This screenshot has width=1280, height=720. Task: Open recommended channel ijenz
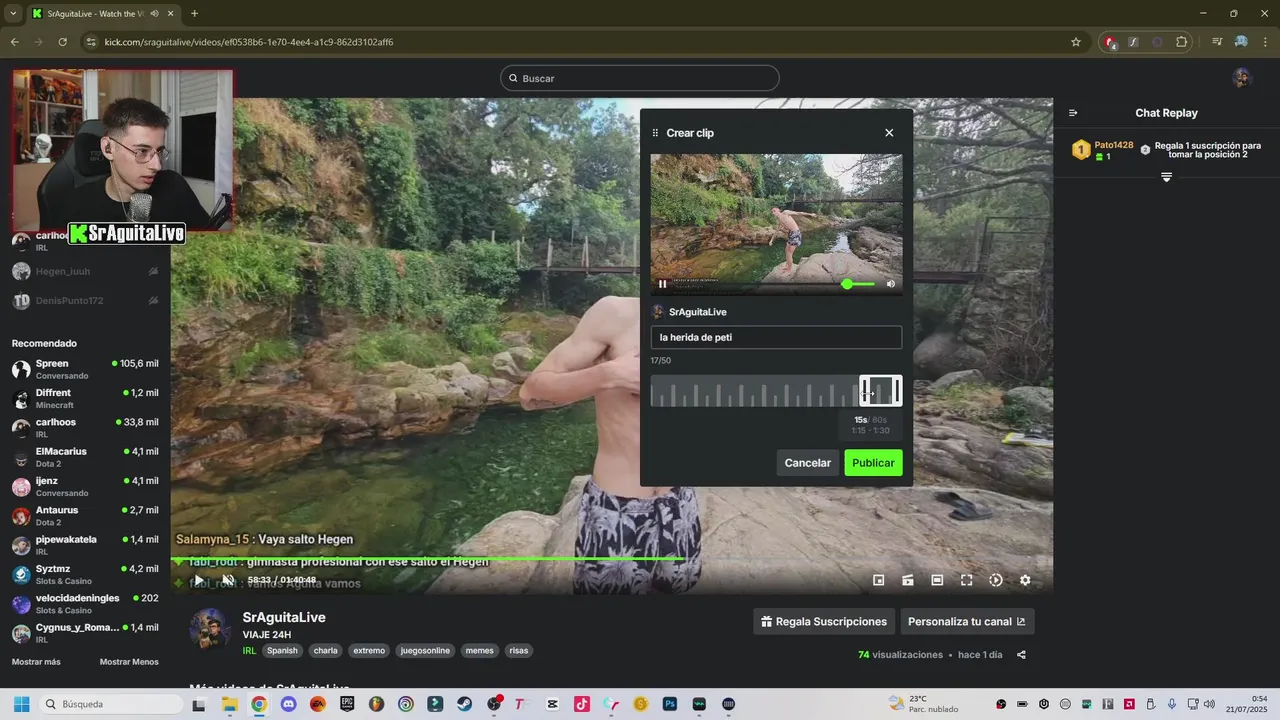coord(85,486)
